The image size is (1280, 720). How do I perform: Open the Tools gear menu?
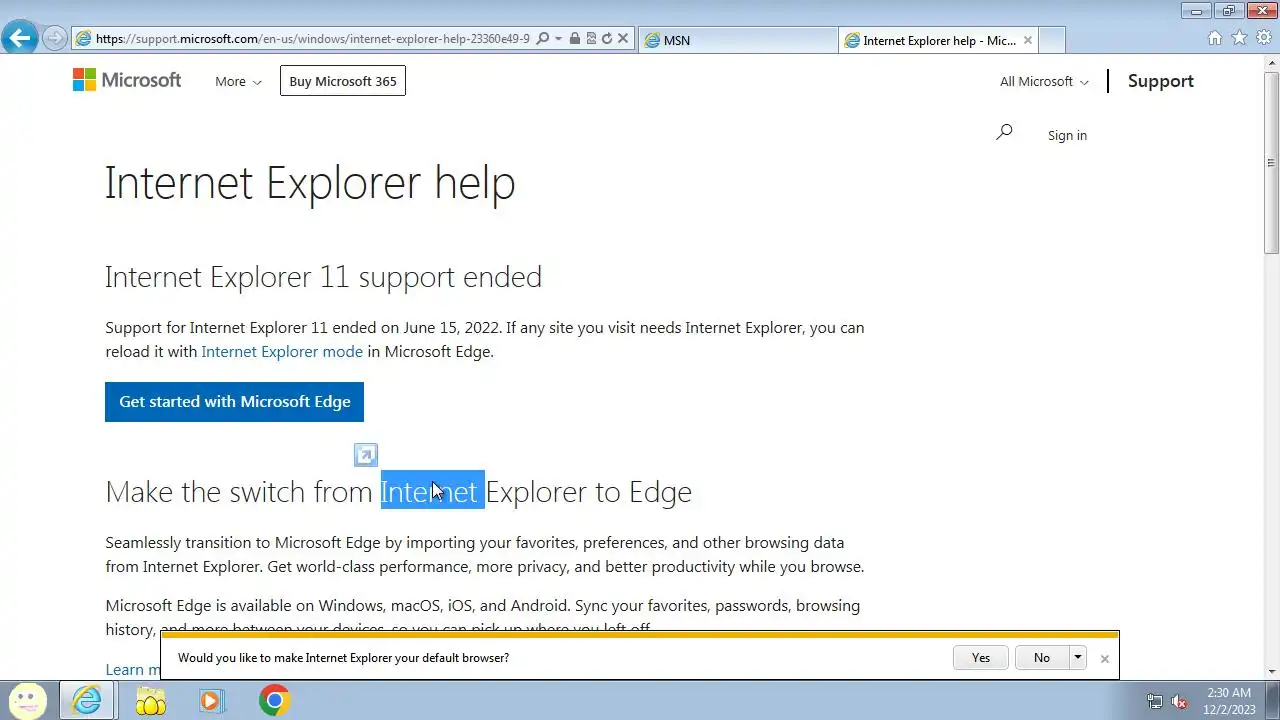1263,38
